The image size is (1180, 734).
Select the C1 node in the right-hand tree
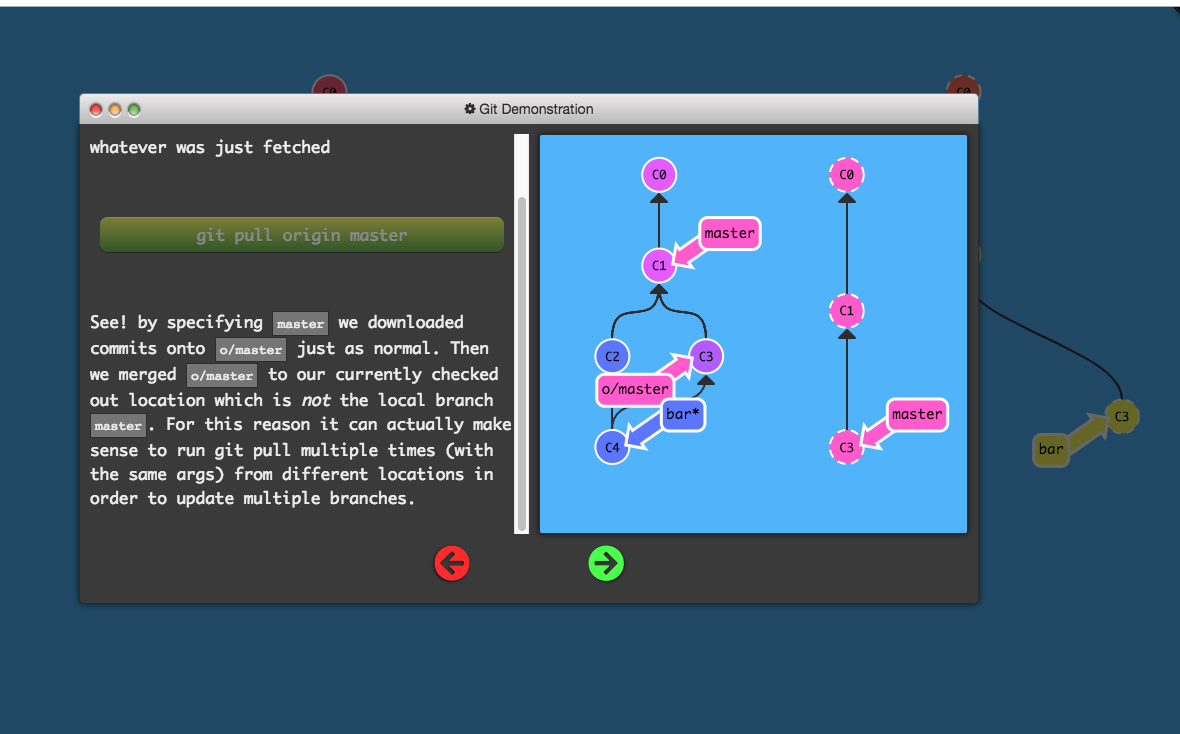[847, 311]
